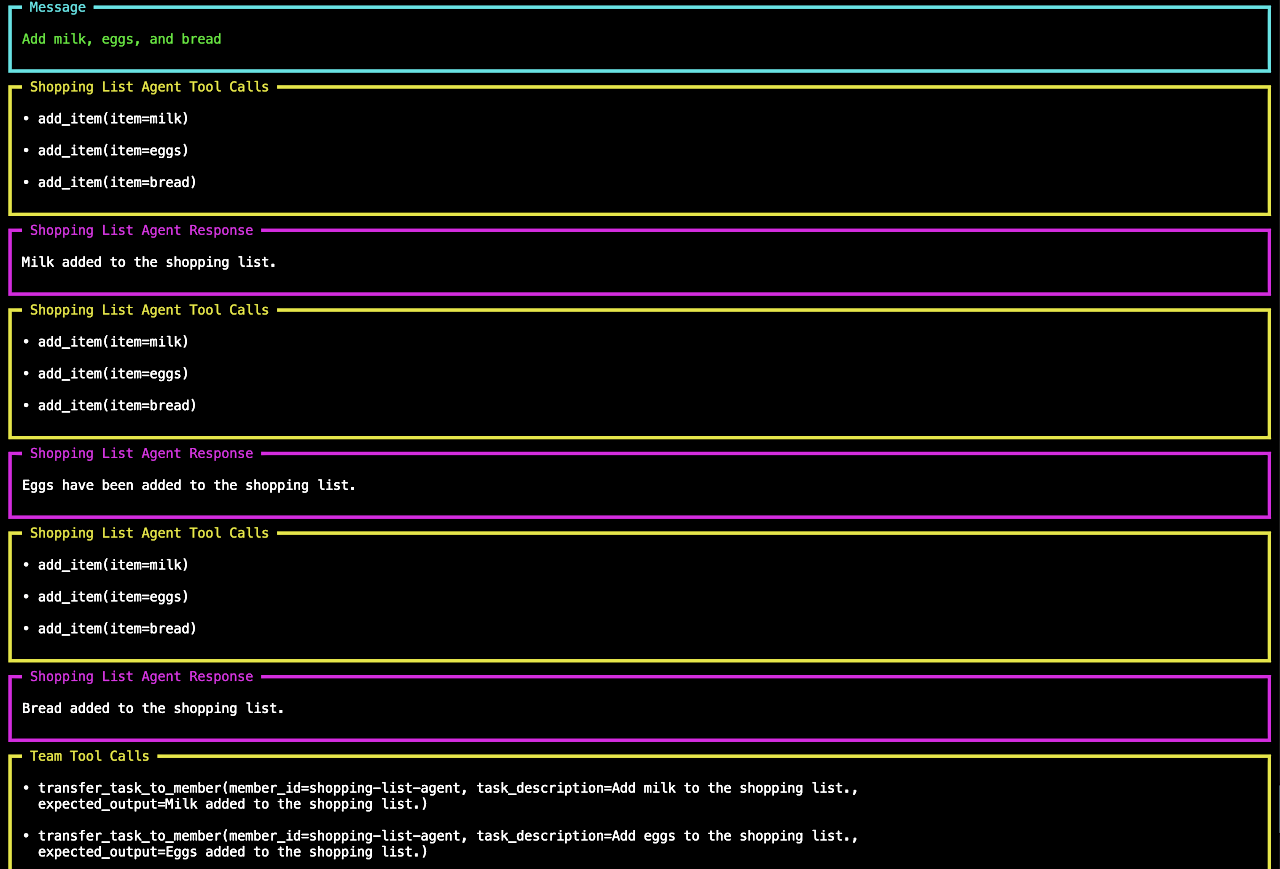Click transfer_task_to_member line with "Add eggs to the shopping list"
The image size is (1280, 869).
click(448, 836)
